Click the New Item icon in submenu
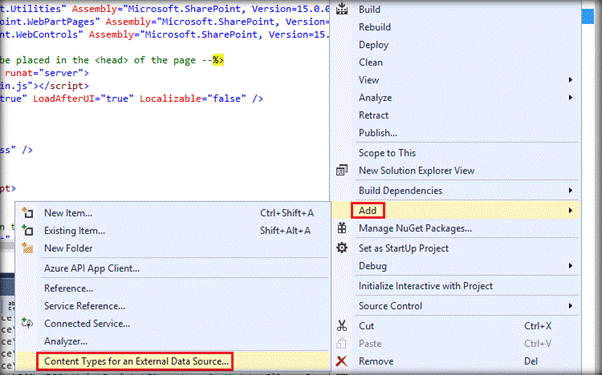 click(x=27, y=213)
